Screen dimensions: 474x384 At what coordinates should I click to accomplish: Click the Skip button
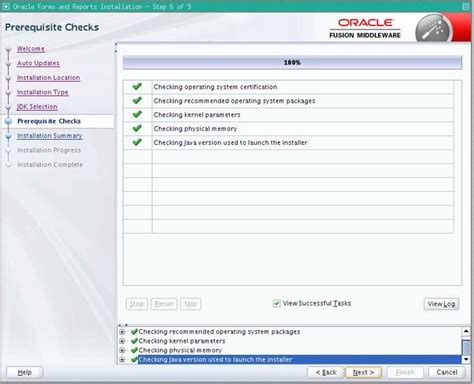(191, 304)
